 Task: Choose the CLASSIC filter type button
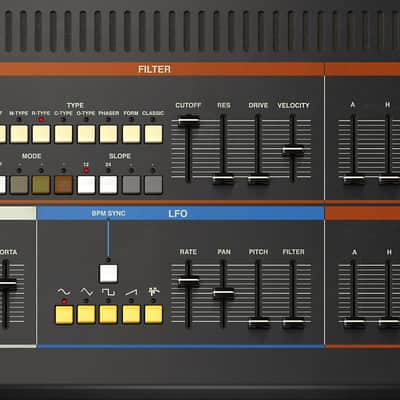[154, 134]
